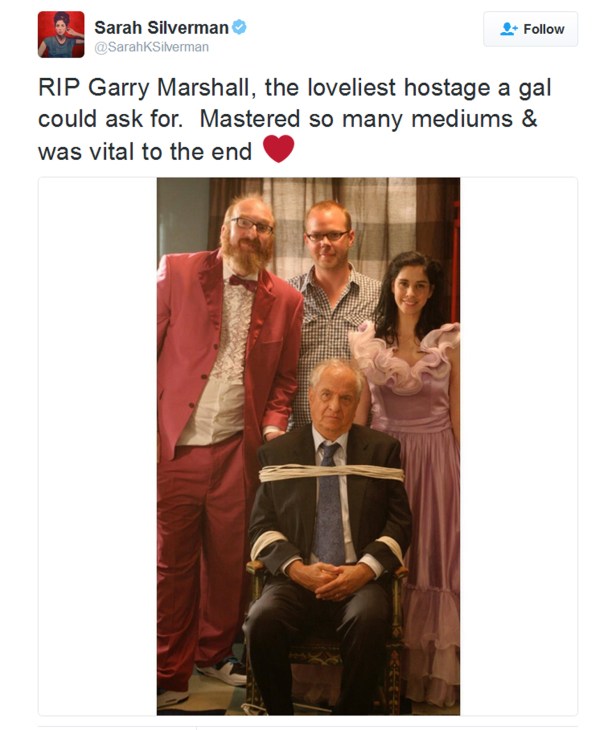Click the white rope around the chair

(x=332, y=473)
